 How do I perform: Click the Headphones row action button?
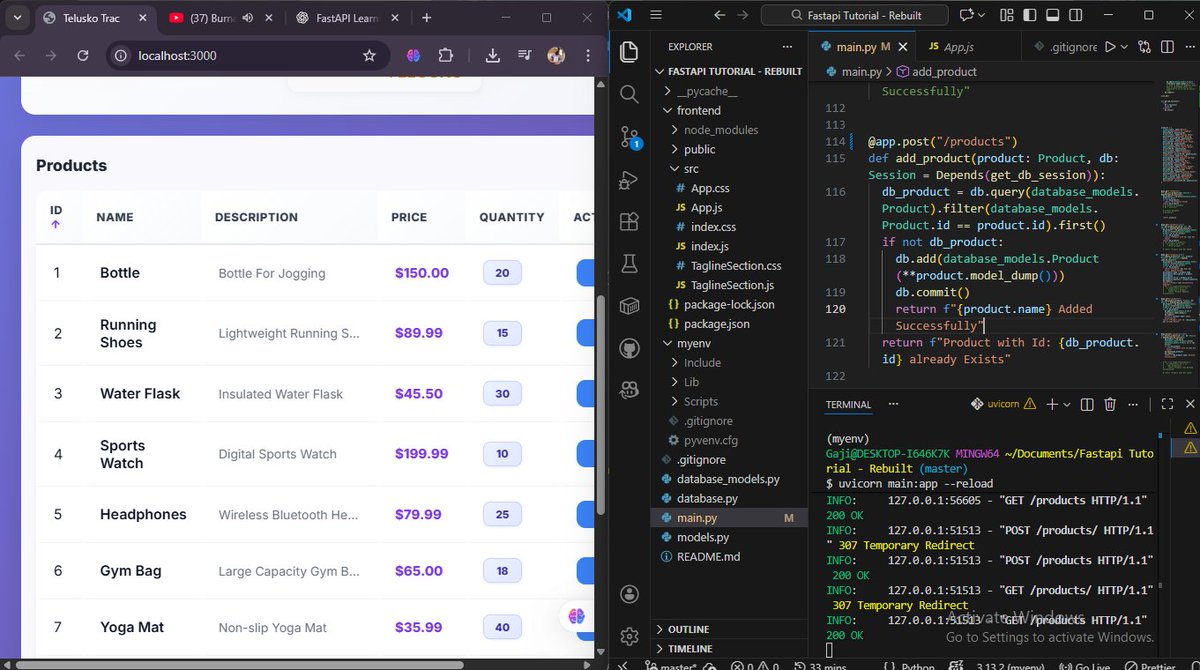click(x=585, y=514)
